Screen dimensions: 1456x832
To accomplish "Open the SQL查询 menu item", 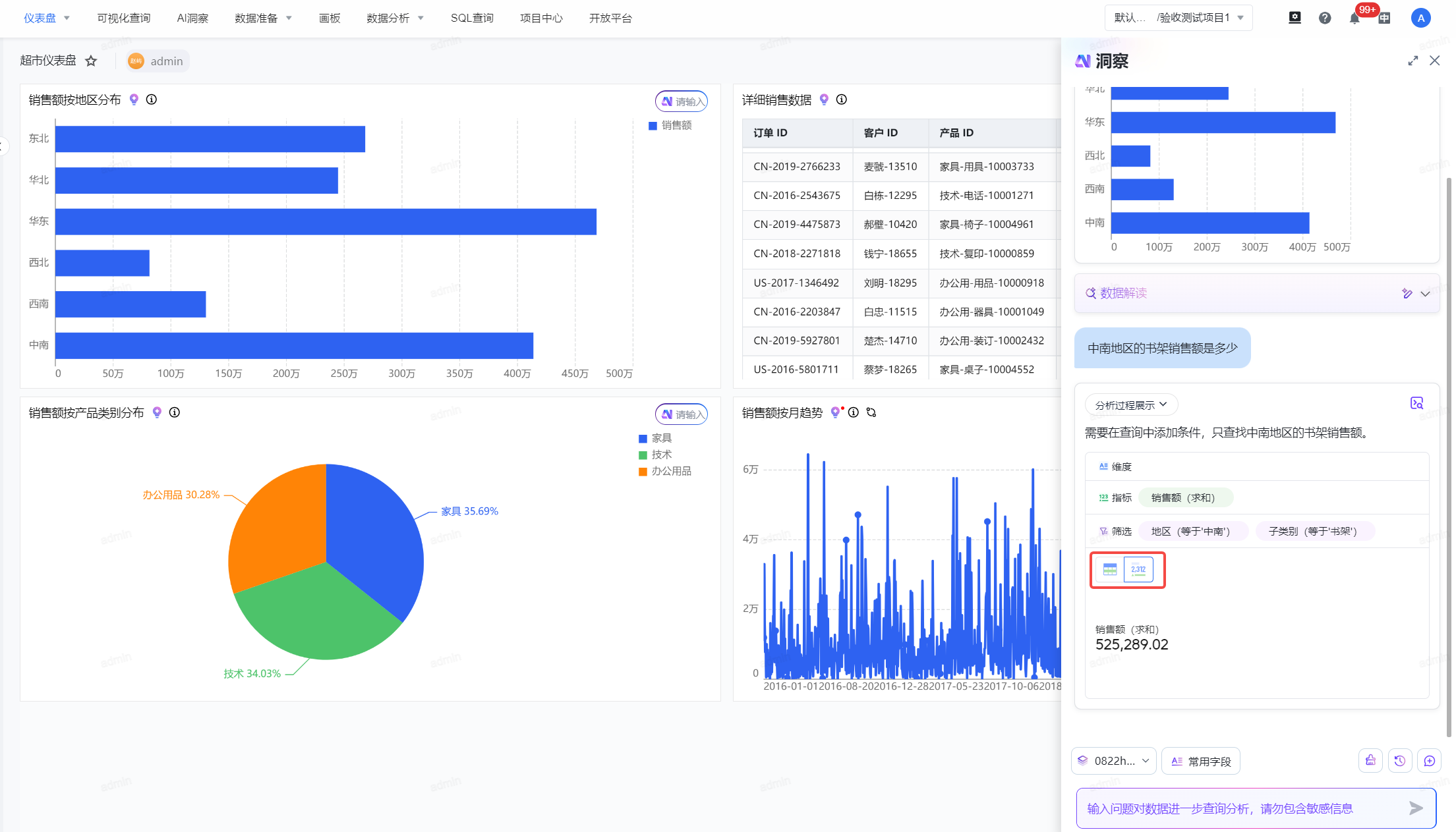I will click(472, 18).
